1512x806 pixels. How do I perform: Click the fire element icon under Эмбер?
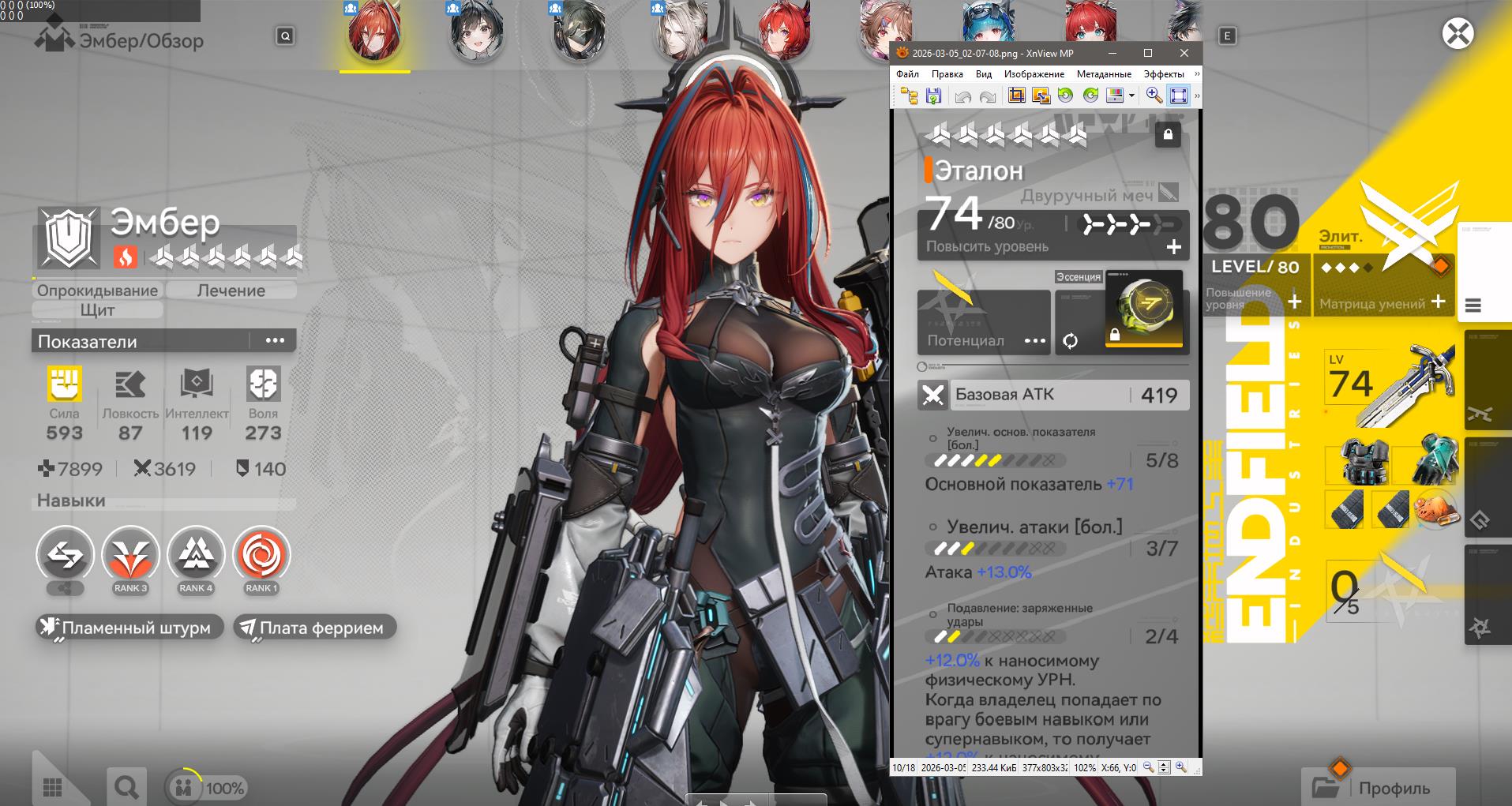pos(126,257)
